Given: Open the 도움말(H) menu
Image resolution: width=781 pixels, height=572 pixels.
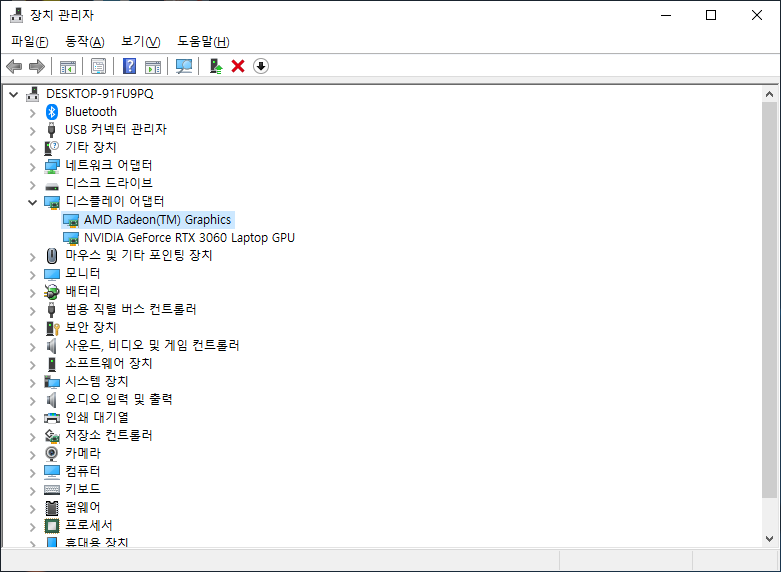Looking at the screenshot, I should [x=203, y=41].
